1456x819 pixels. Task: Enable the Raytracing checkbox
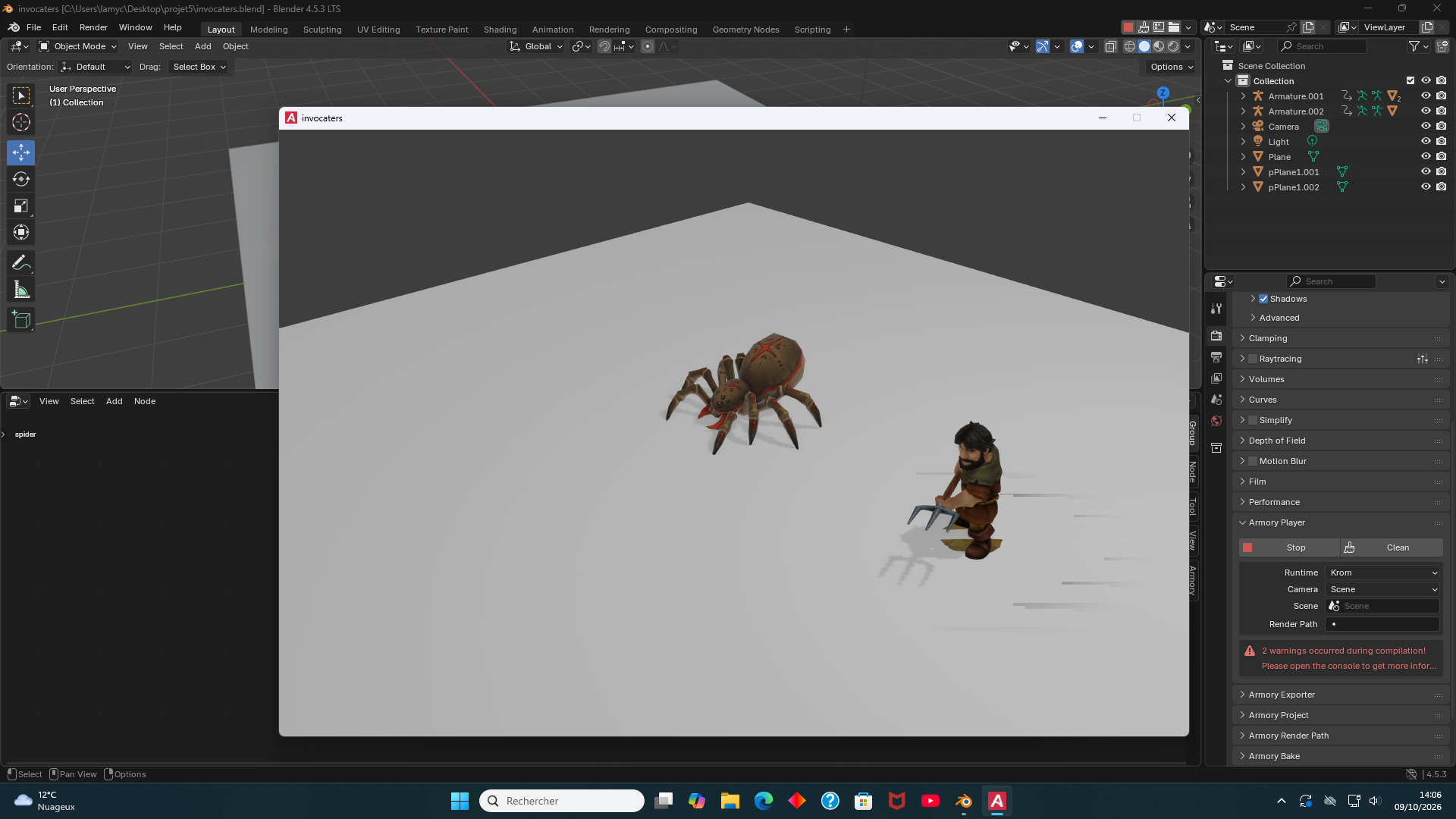[1253, 359]
